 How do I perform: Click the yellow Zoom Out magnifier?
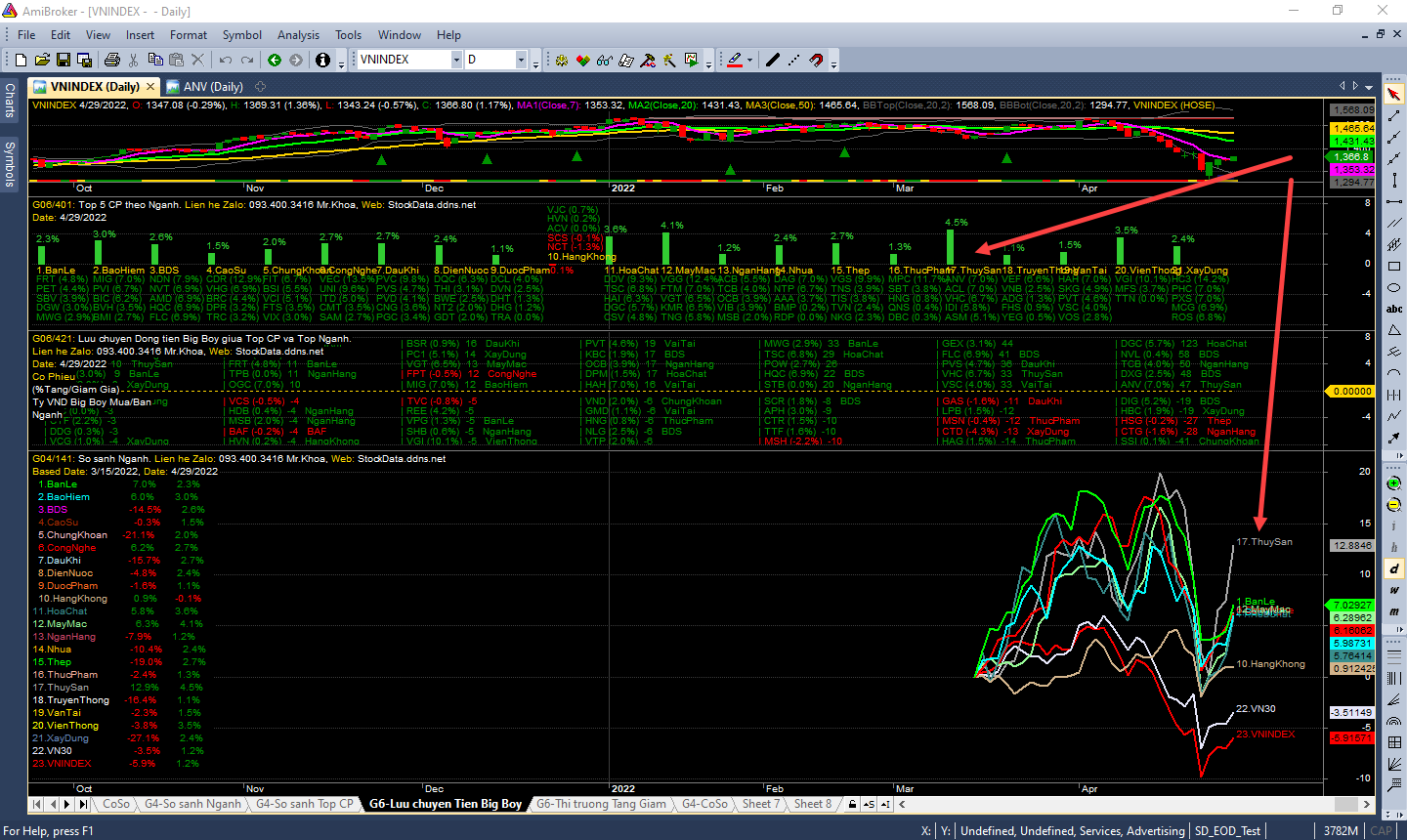tap(1394, 504)
